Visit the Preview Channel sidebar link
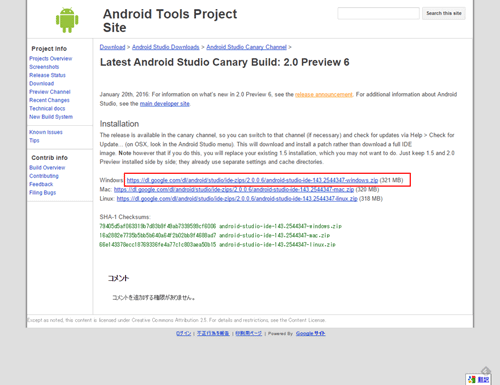The height and width of the screenshot is (385, 500). [50, 92]
